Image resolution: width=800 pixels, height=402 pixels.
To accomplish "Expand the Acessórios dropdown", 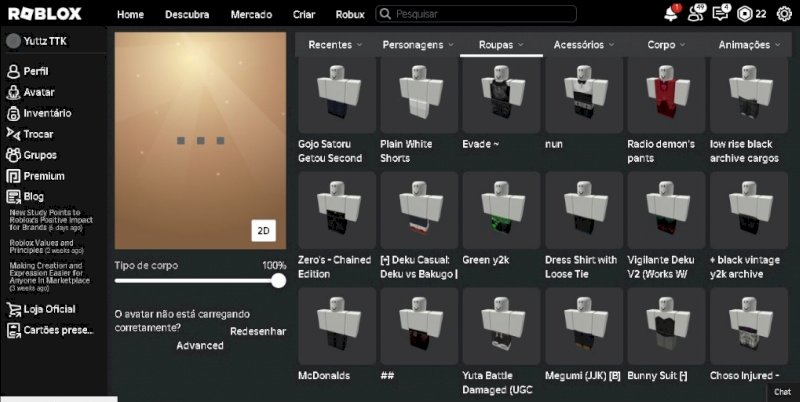I will click(585, 45).
